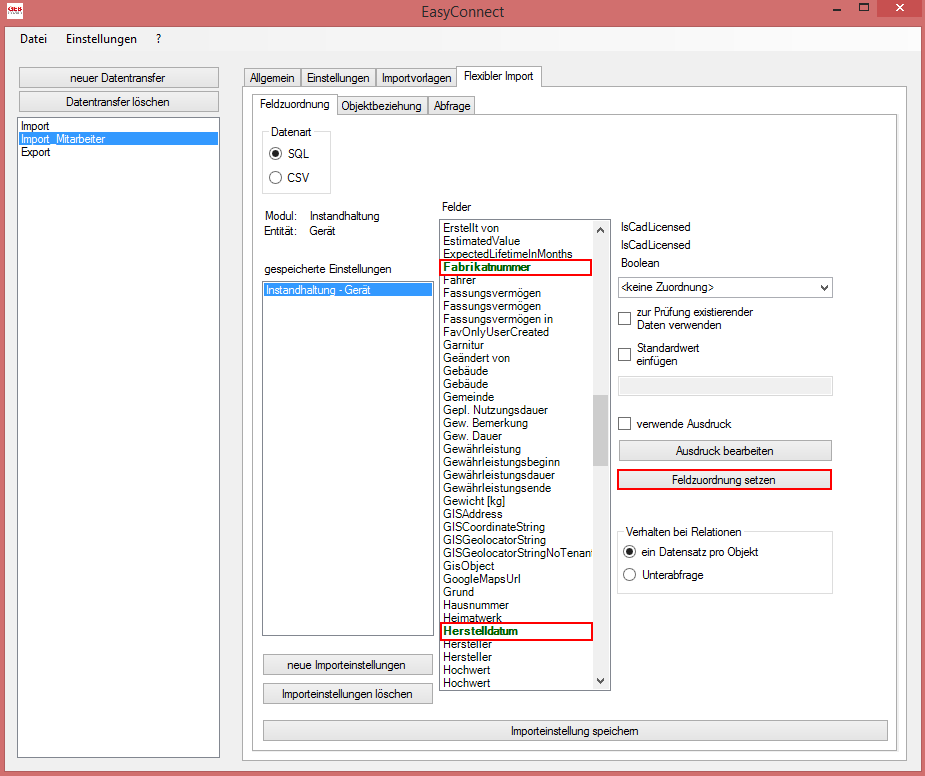This screenshot has width=925, height=776.
Task: Click the Felder list scrollbar down arrow
Action: click(601, 681)
